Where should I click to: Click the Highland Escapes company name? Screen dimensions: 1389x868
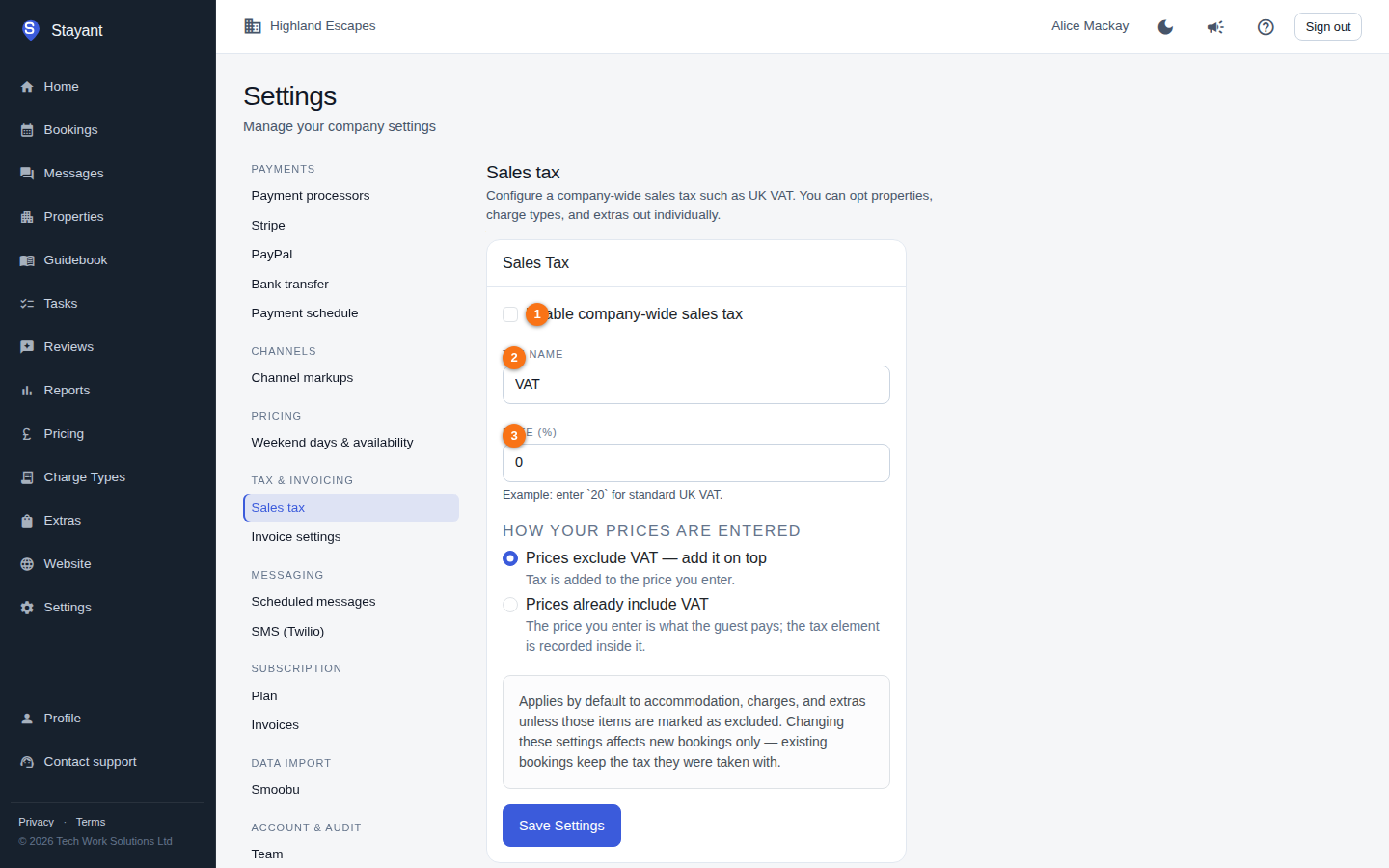pos(323,26)
